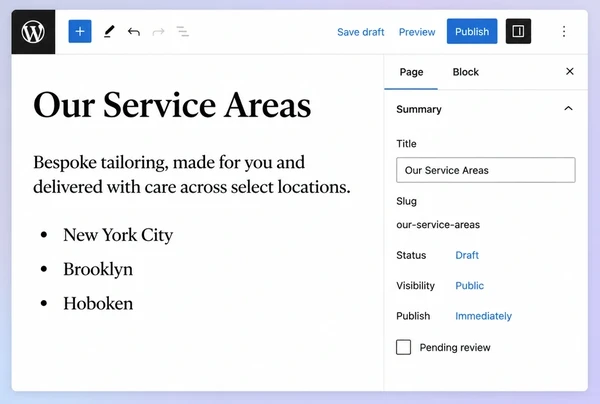Open the Preview link
The height and width of the screenshot is (404, 600).
click(x=417, y=32)
